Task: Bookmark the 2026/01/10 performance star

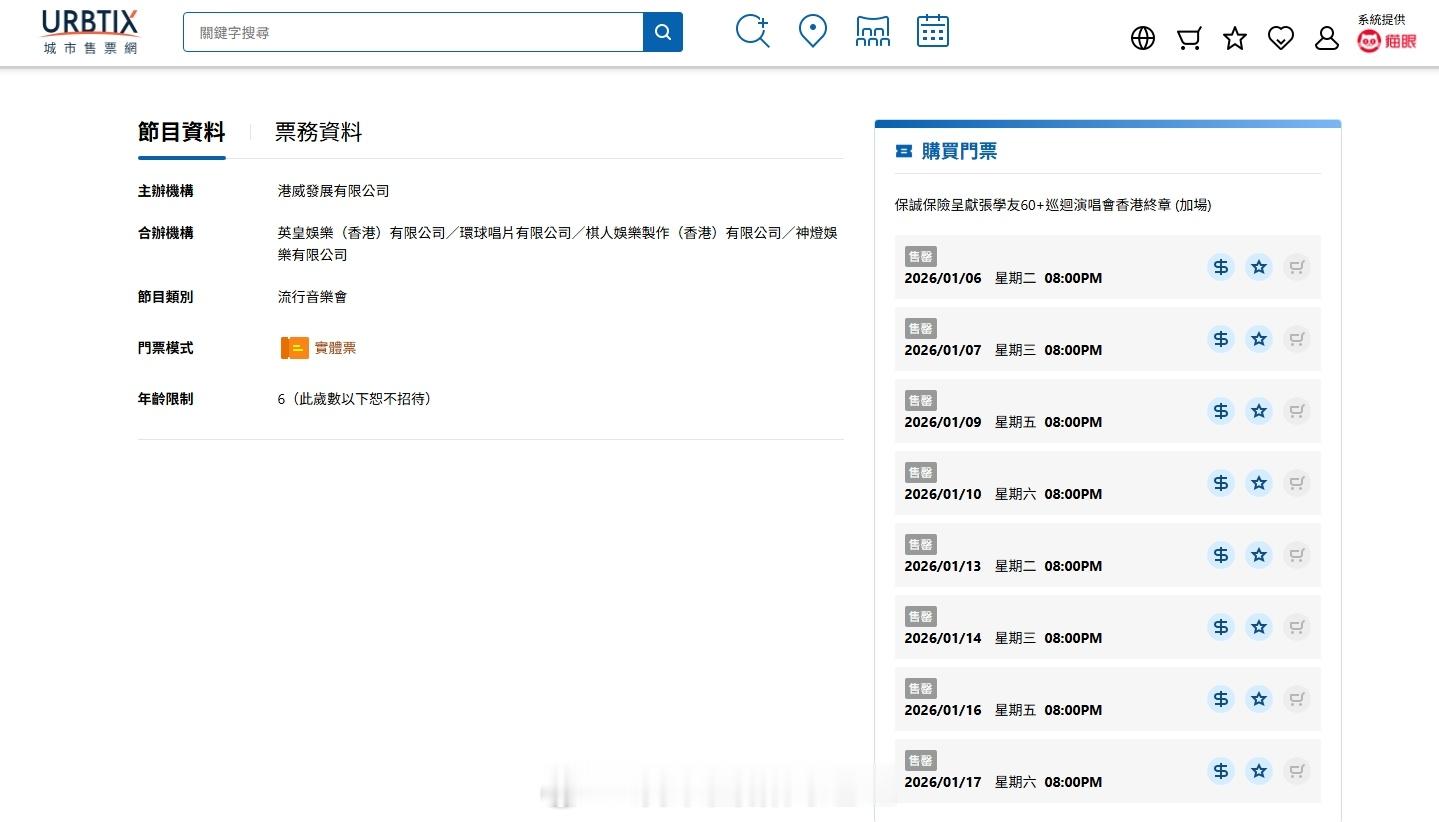Action: tap(1259, 483)
